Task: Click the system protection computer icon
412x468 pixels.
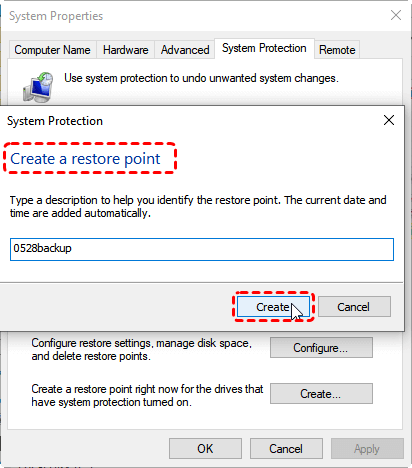Action: point(38,87)
